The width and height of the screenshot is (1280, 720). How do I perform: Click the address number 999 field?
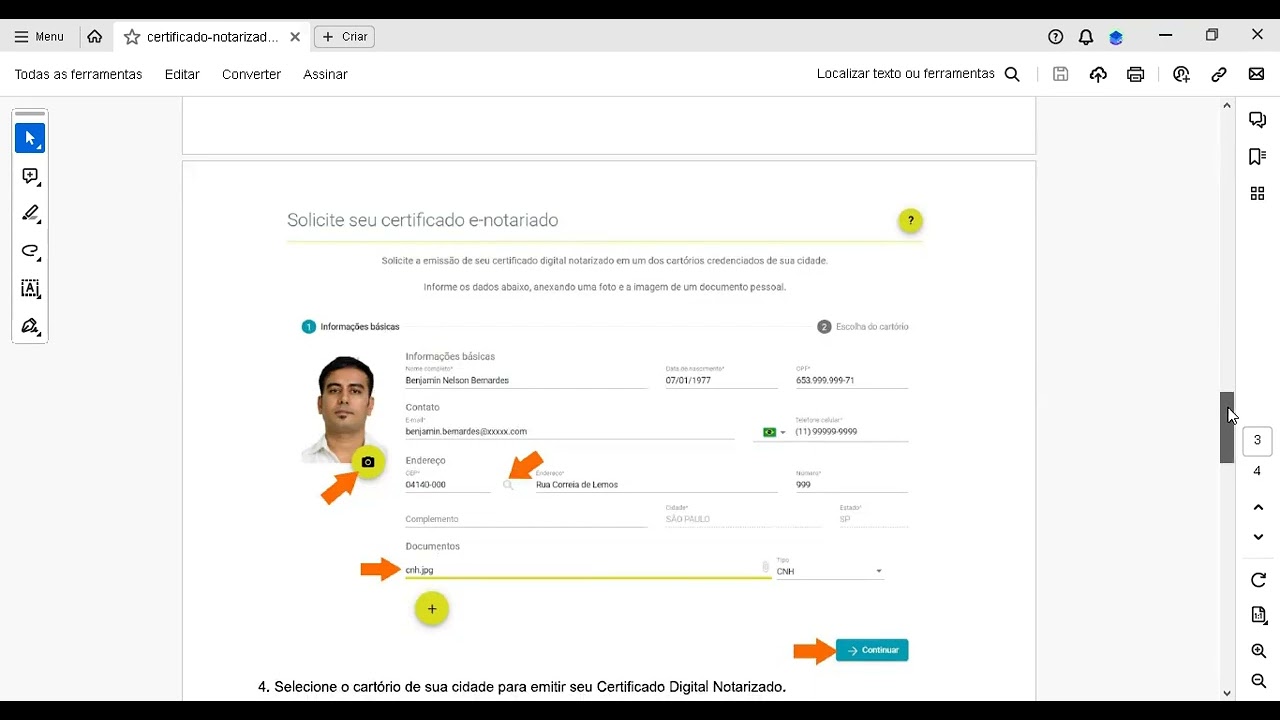[852, 484]
